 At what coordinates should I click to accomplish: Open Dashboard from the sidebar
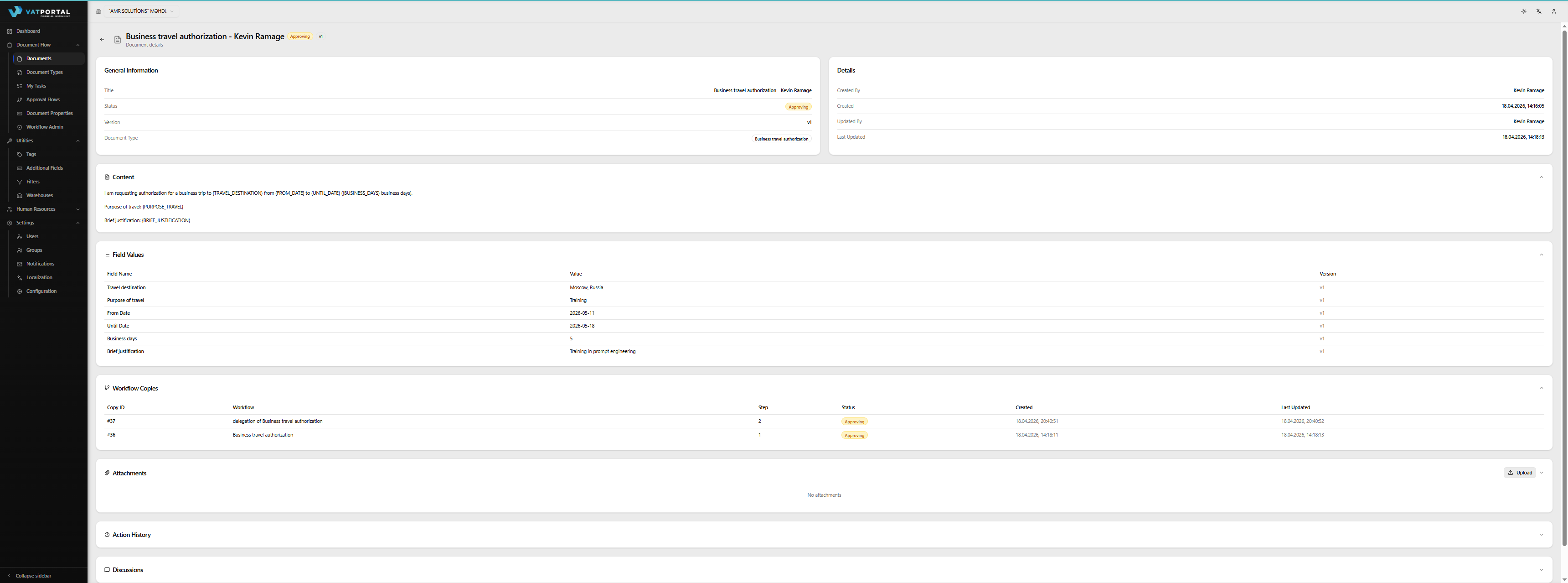29,31
